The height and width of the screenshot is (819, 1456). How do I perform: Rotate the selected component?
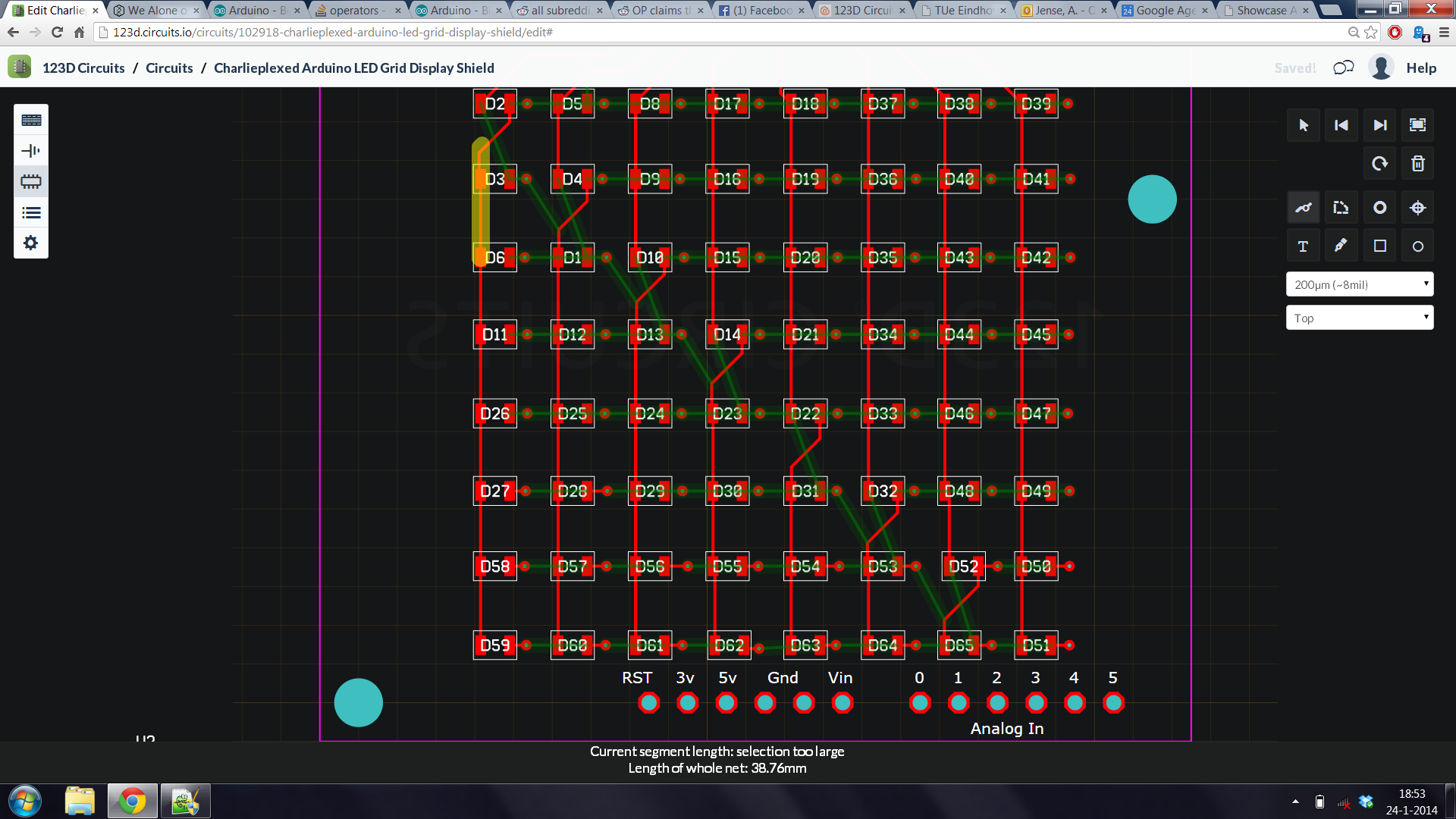click(x=1379, y=163)
